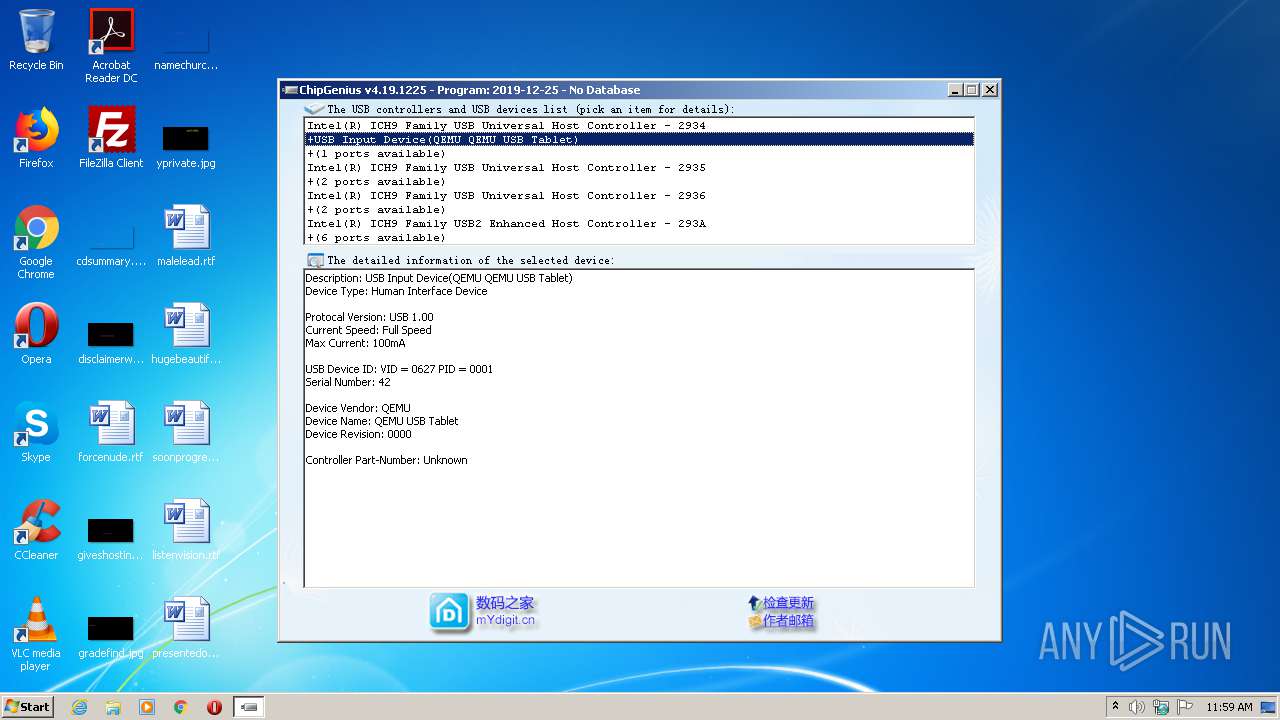
Task: Open Windows Explorer folder in taskbar
Action: 113,707
